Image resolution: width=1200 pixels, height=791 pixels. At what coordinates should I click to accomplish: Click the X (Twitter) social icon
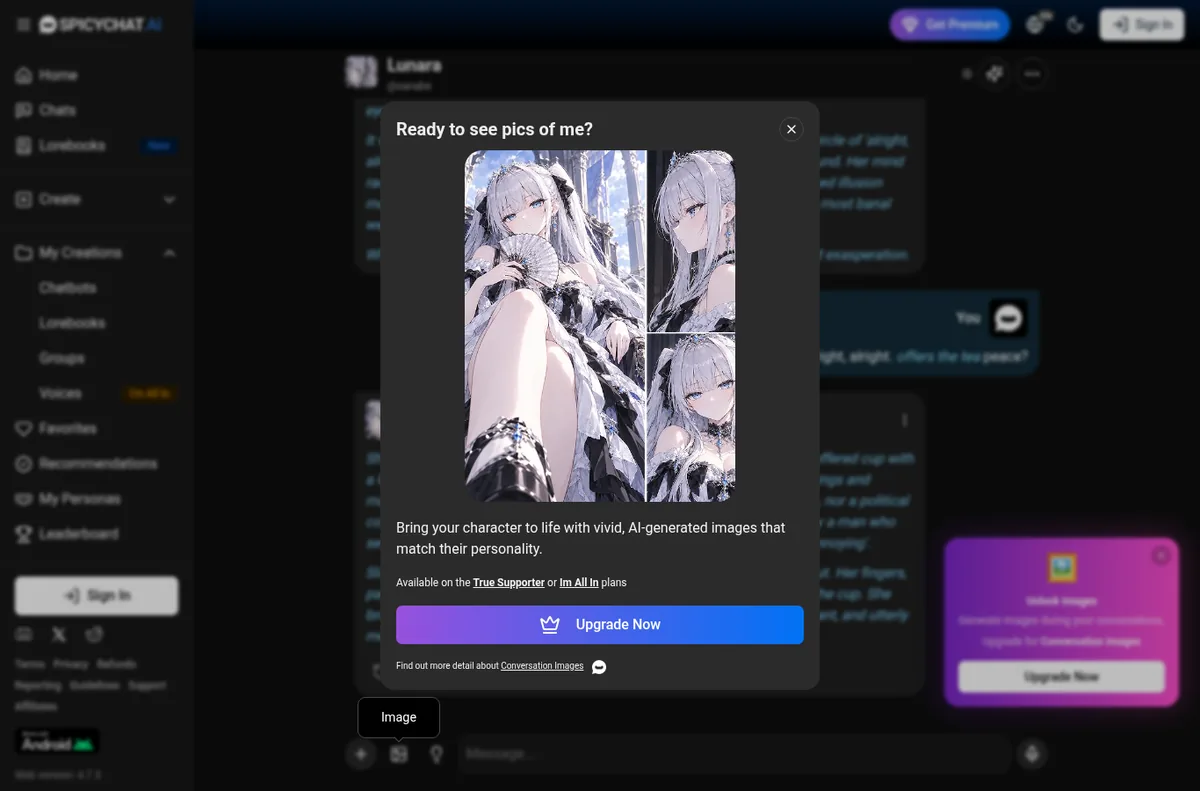click(x=59, y=634)
